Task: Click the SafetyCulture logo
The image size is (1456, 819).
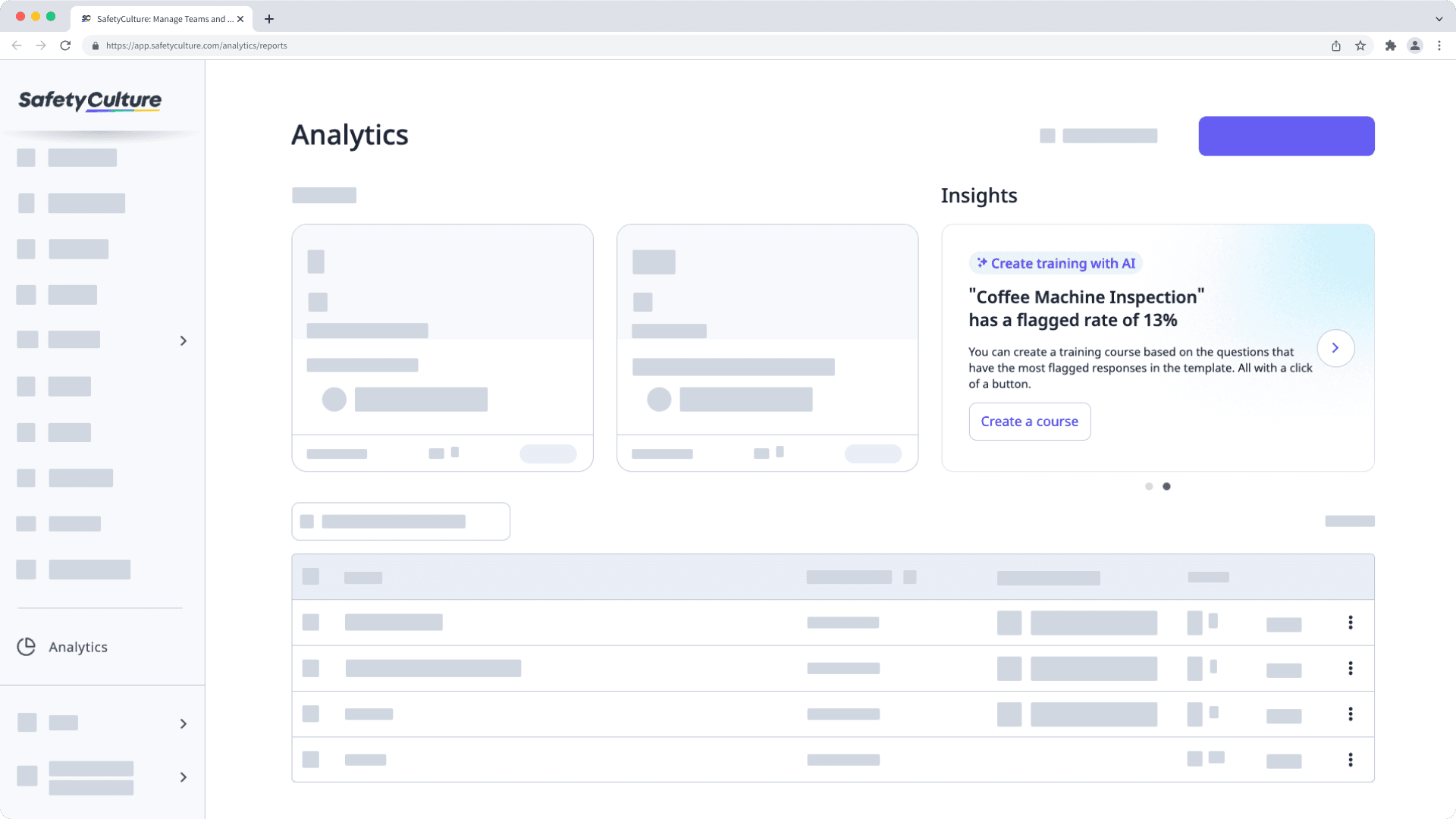Action: [x=89, y=101]
